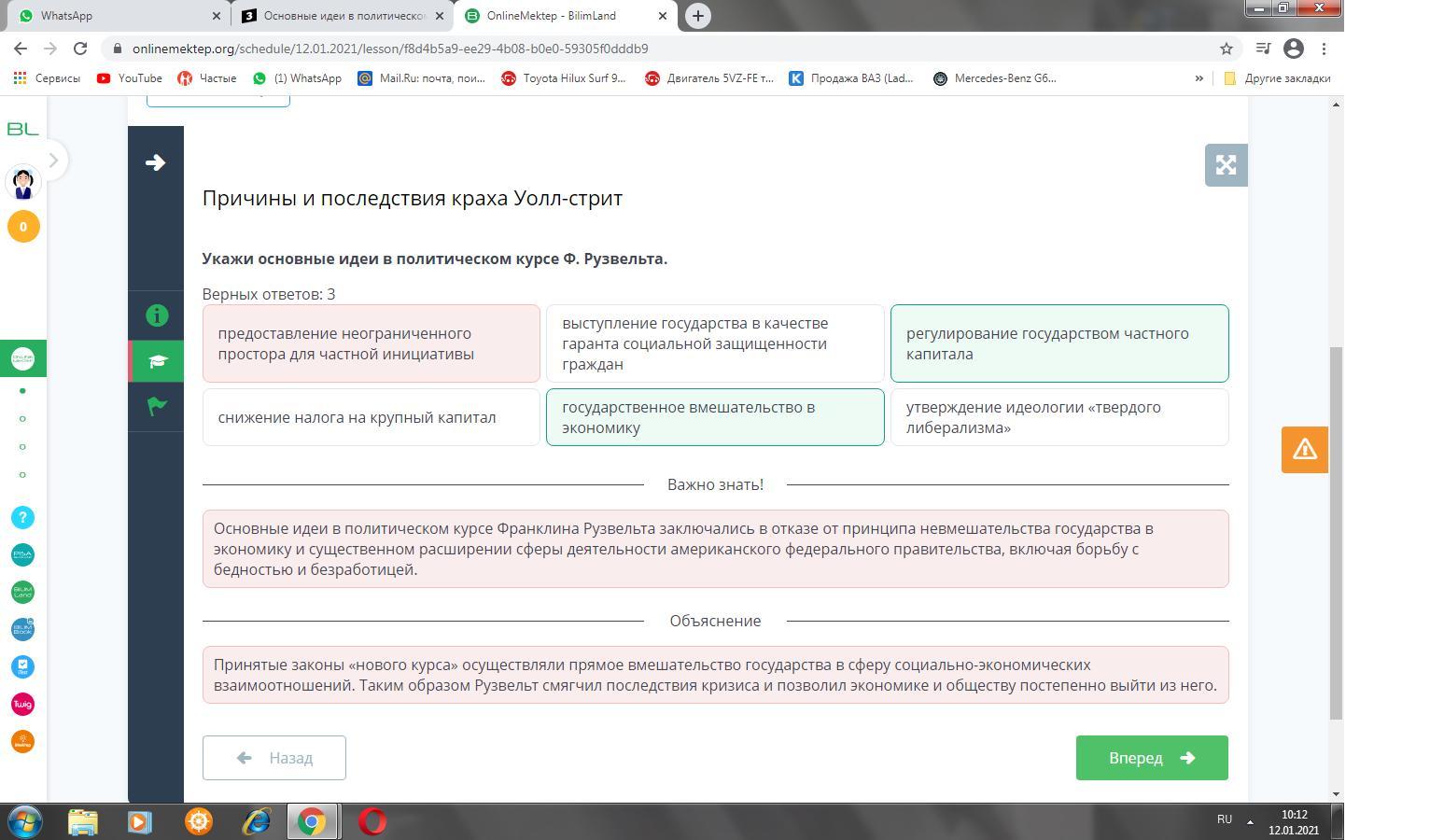Open the Продажа ВАЗ bookmark
The width and height of the screenshot is (1444, 840).
tap(852, 78)
